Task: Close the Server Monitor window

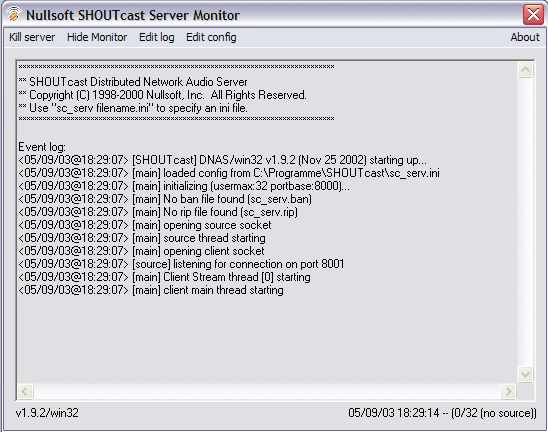Action: tap(533, 15)
